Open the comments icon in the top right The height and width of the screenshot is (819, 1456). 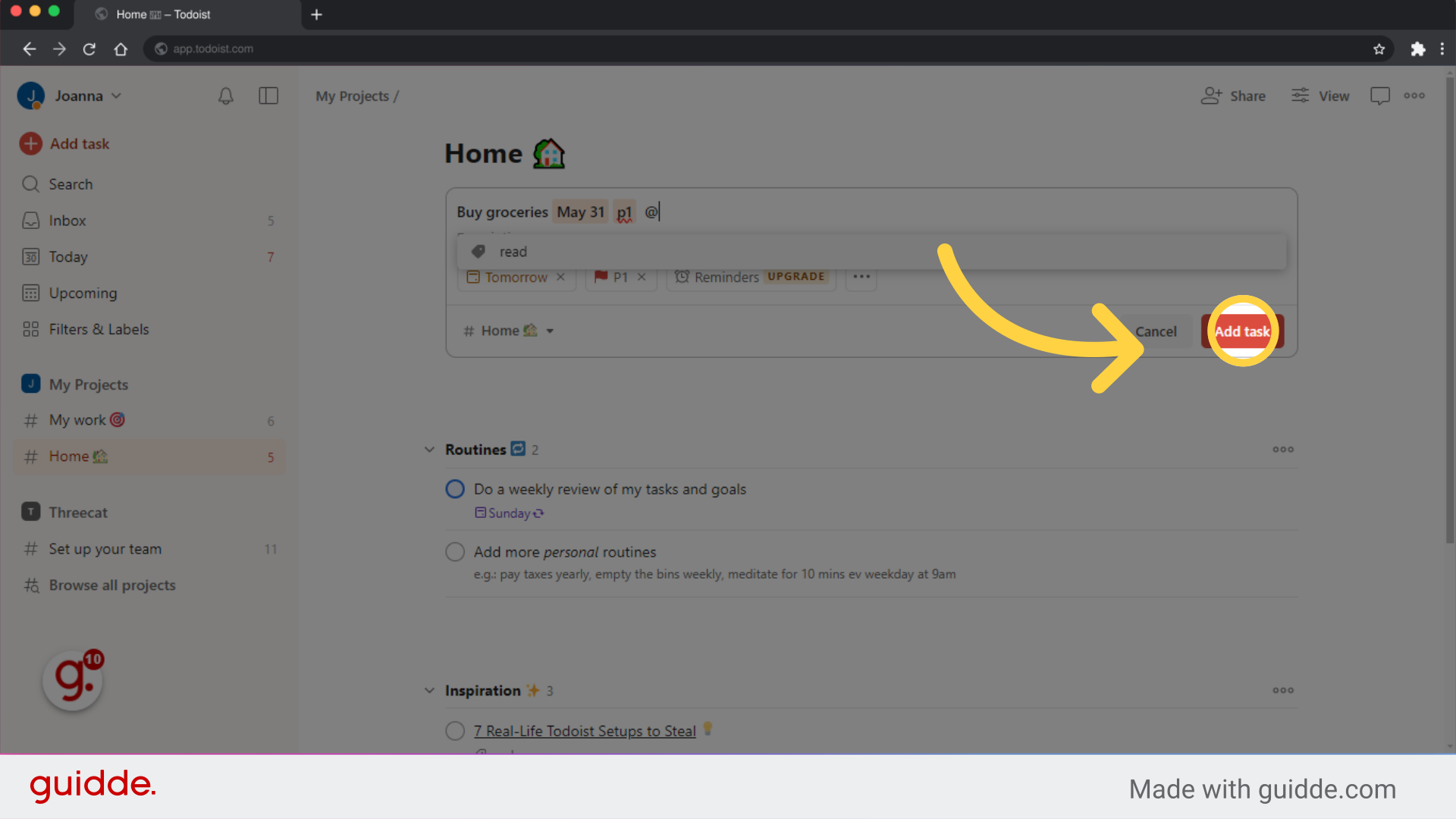click(1379, 96)
